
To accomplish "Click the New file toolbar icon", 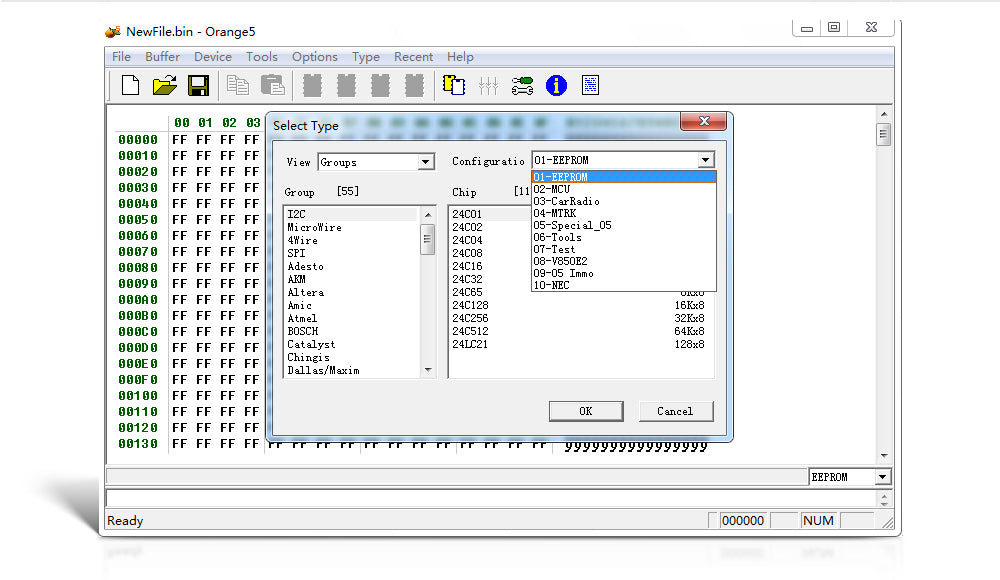I will pyautogui.click(x=130, y=86).
